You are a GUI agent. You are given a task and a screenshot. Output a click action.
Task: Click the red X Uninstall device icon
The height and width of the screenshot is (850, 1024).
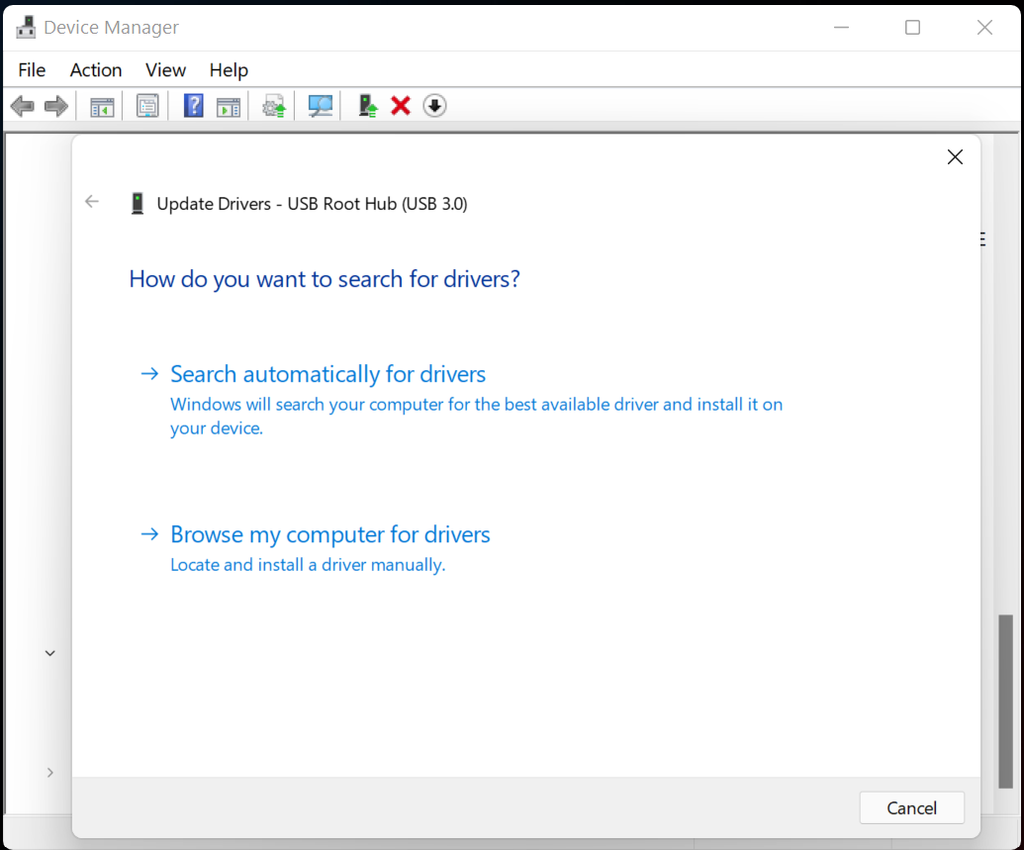400,106
